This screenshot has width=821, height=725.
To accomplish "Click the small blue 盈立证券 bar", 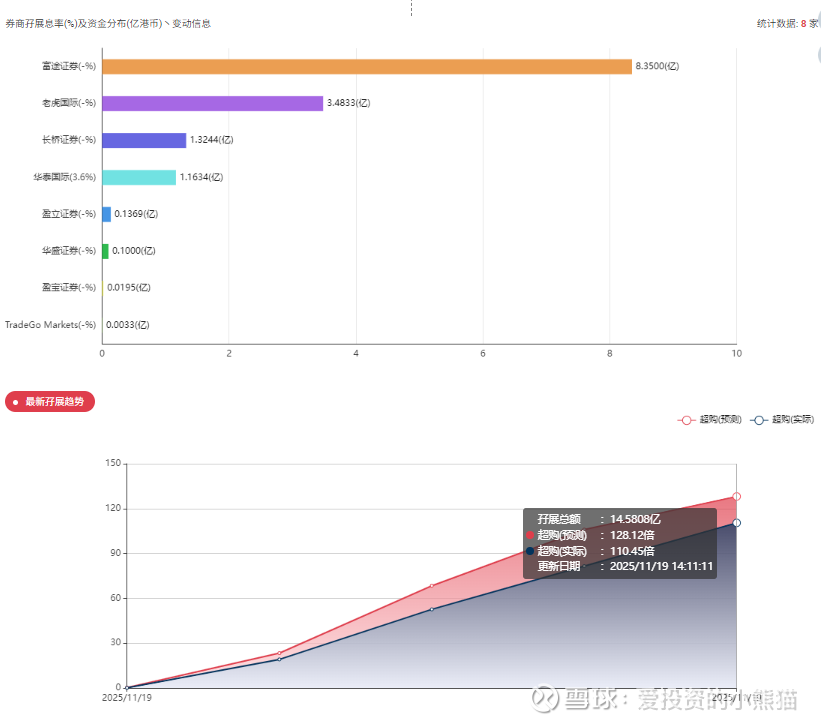I will [107, 214].
